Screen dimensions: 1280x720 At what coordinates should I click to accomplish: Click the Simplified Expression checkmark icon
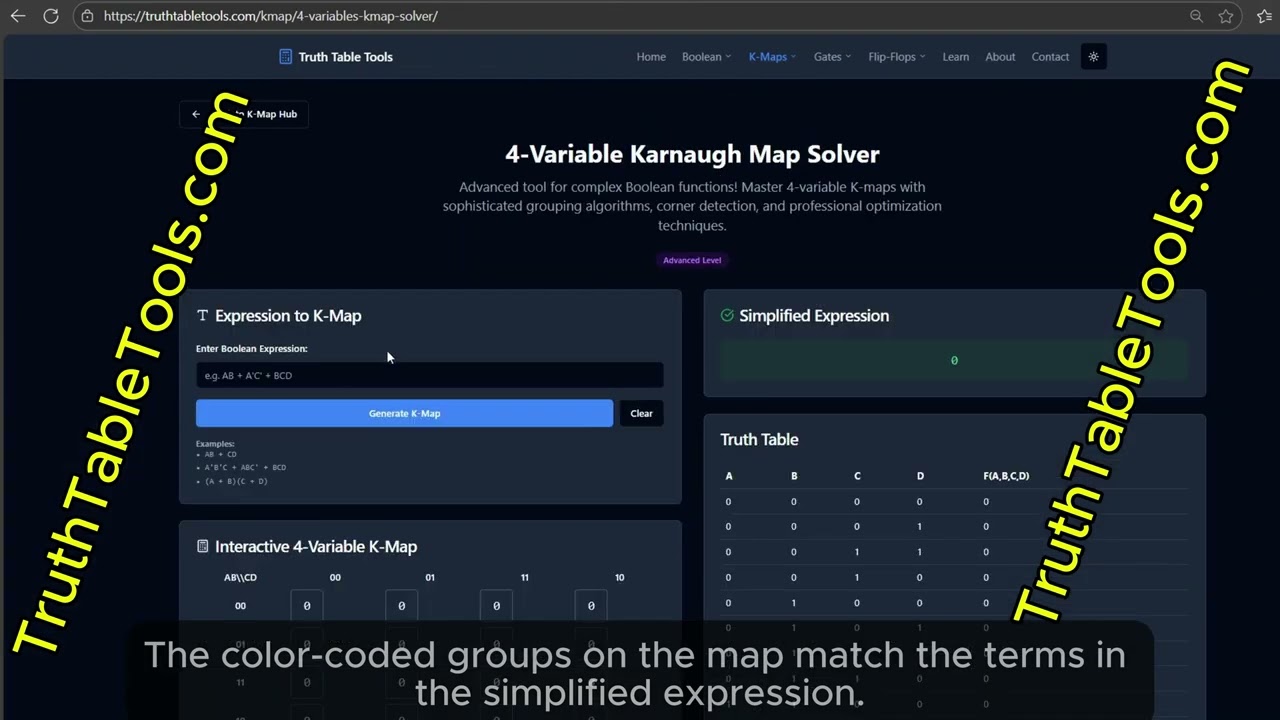click(x=727, y=315)
